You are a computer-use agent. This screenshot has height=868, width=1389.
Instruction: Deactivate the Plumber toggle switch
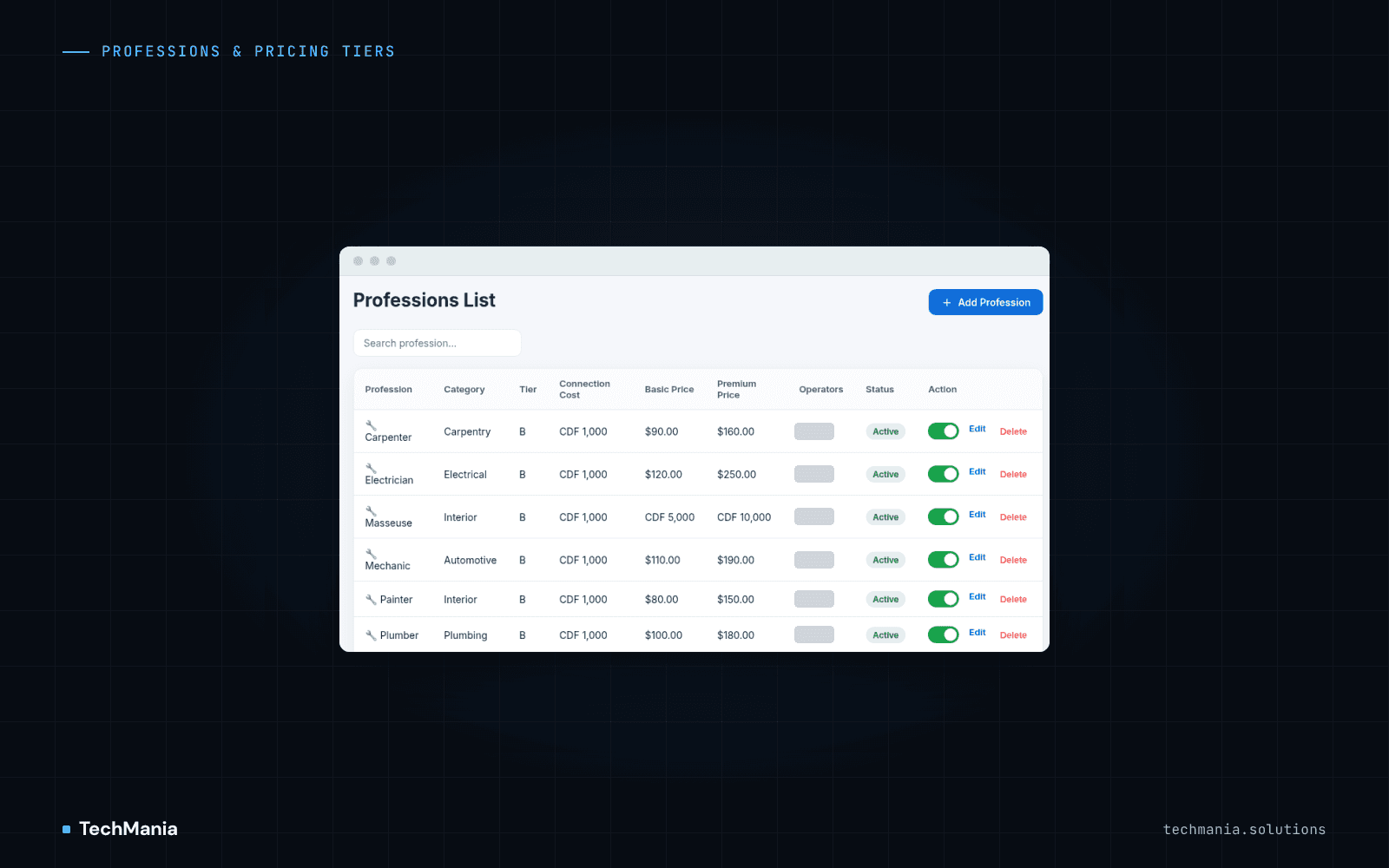(943, 635)
